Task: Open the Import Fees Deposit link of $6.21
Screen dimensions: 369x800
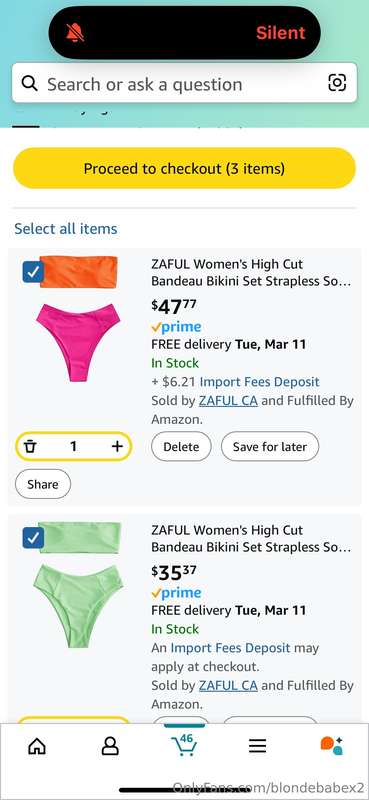Action: (x=259, y=382)
